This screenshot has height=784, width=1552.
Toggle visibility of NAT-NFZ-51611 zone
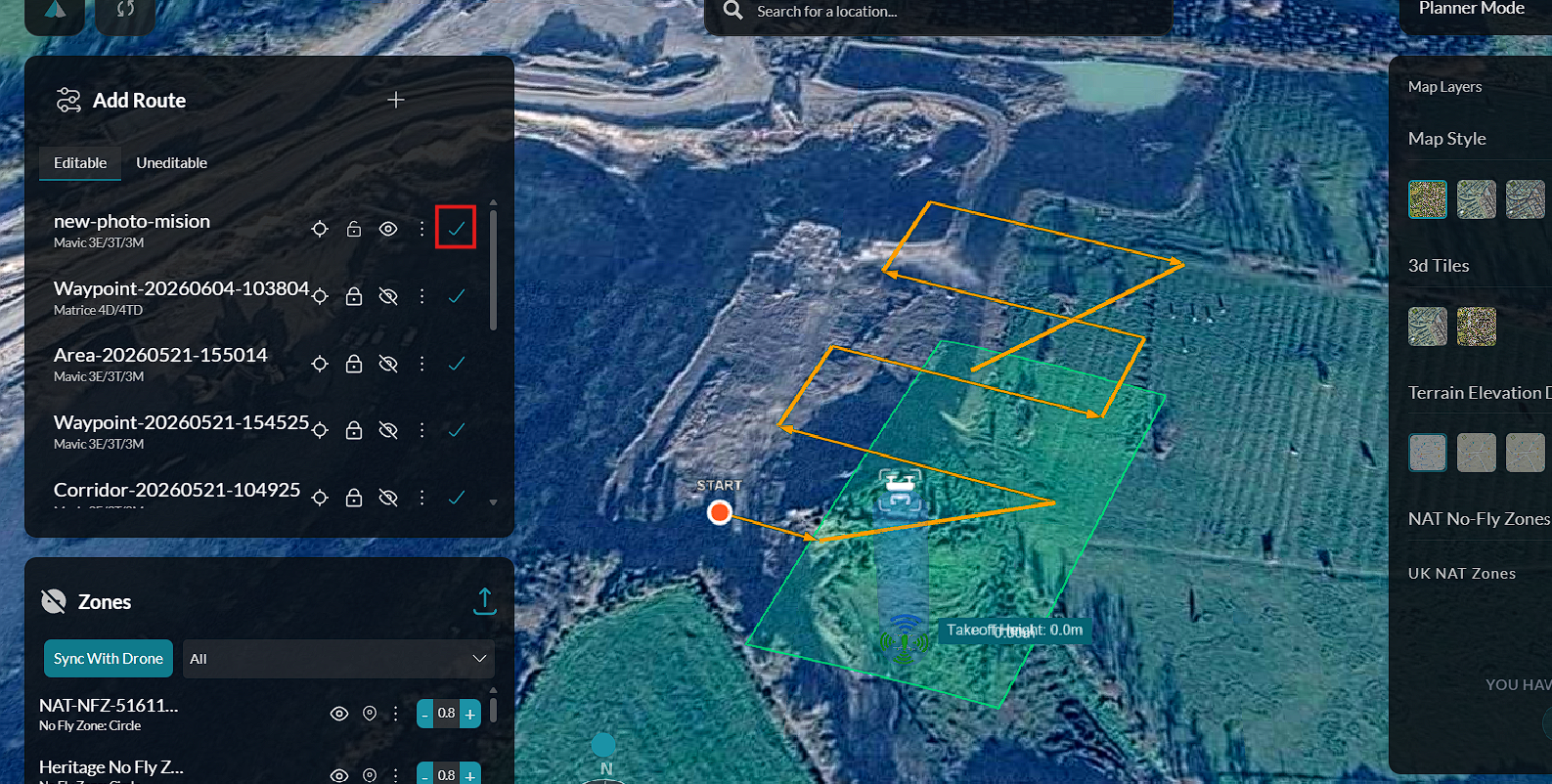(x=339, y=714)
